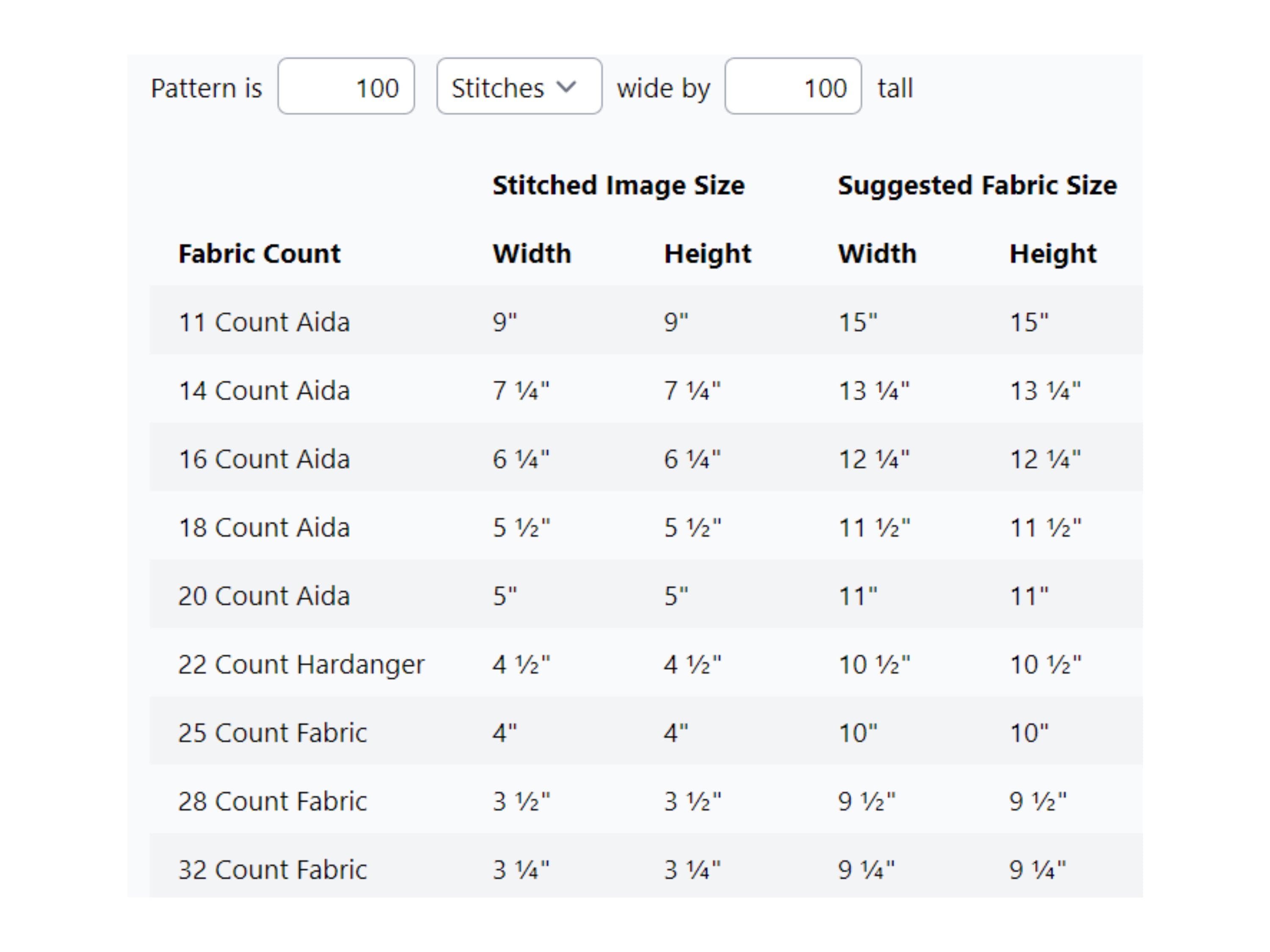This screenshot has height=952, width=1270.
Task: Select the 14 Count Aida row label
Action: coord(264,391)
